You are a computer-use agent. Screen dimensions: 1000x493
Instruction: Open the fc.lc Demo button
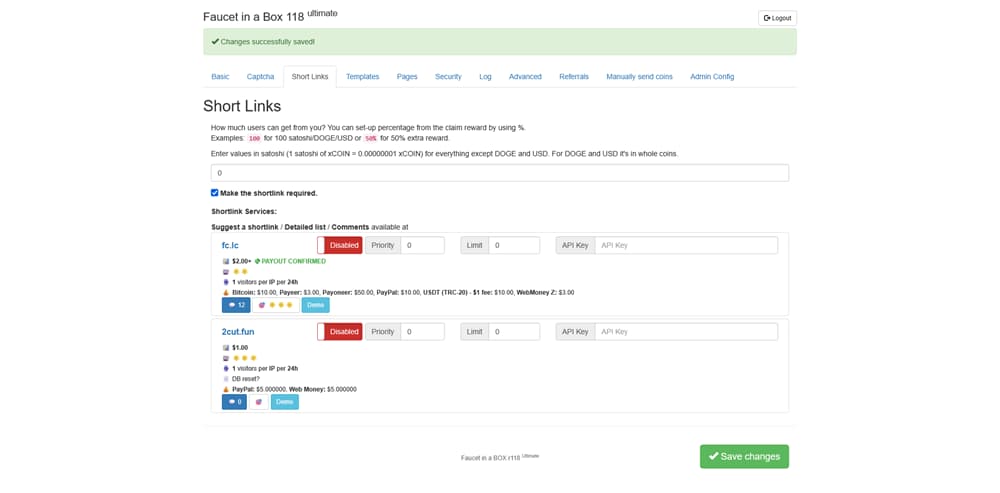315,305
